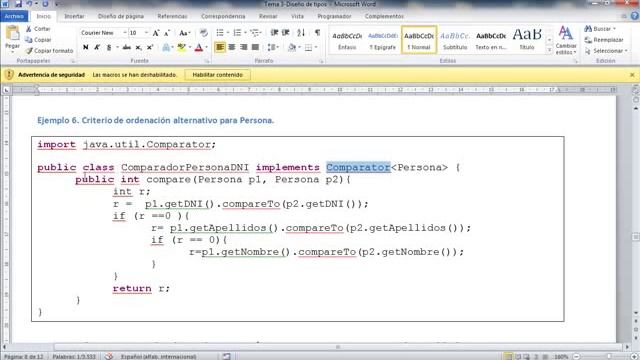Decrease paragraph indent
Image resolution: width=640 pixels, height=360 pixels.
(x=274, y=33)
